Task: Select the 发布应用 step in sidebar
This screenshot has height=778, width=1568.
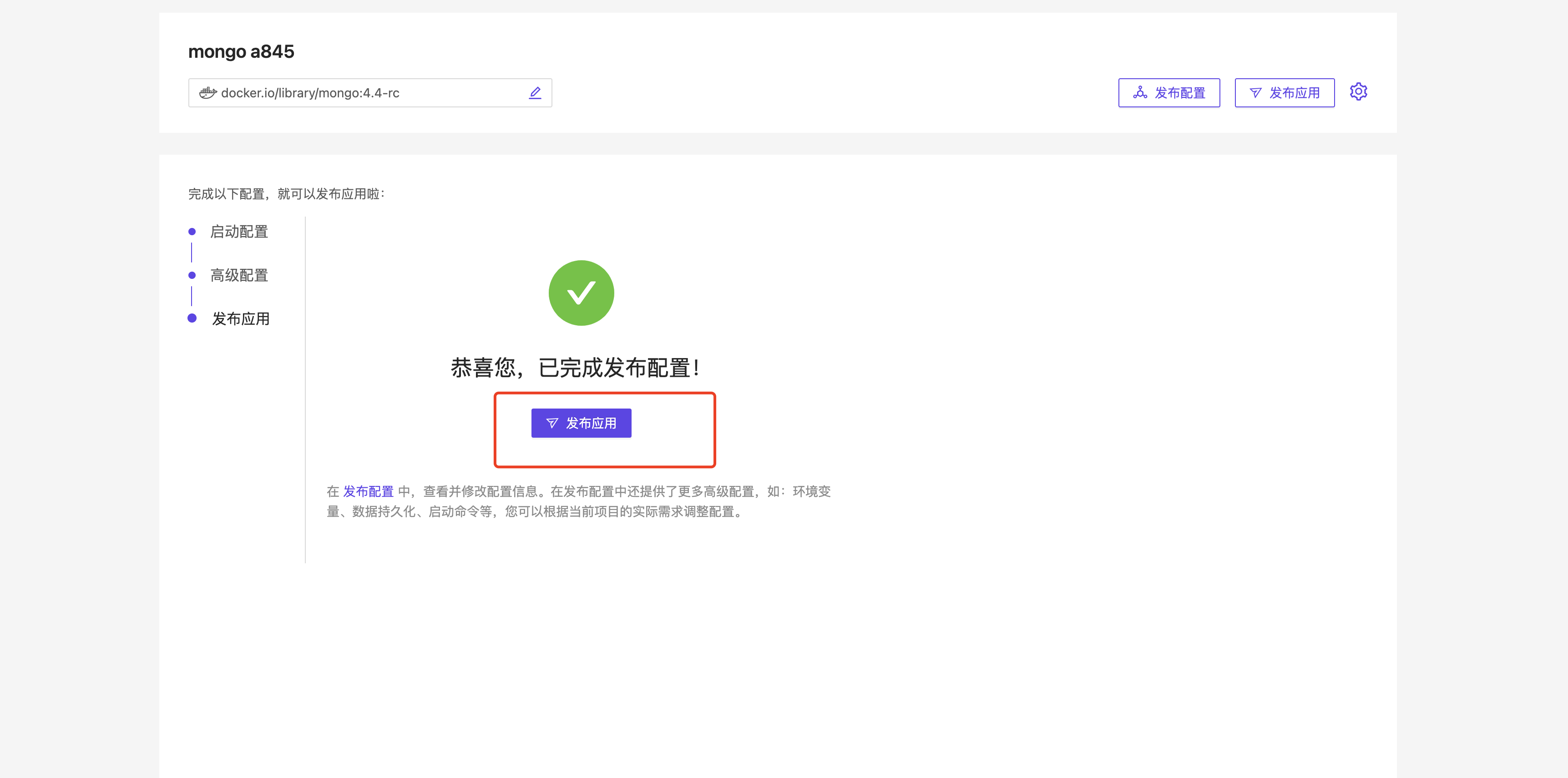Action: 240,318
